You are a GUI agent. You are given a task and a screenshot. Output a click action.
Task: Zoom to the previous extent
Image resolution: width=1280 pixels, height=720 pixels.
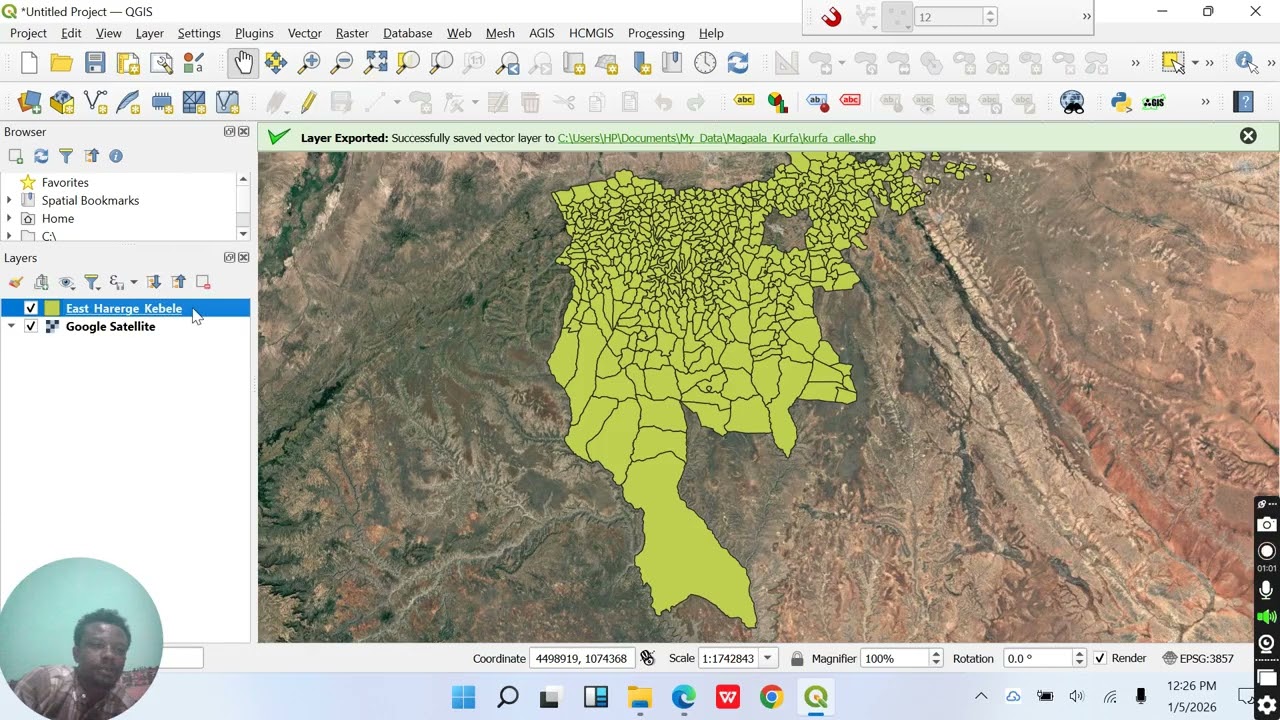pos(507,63)
